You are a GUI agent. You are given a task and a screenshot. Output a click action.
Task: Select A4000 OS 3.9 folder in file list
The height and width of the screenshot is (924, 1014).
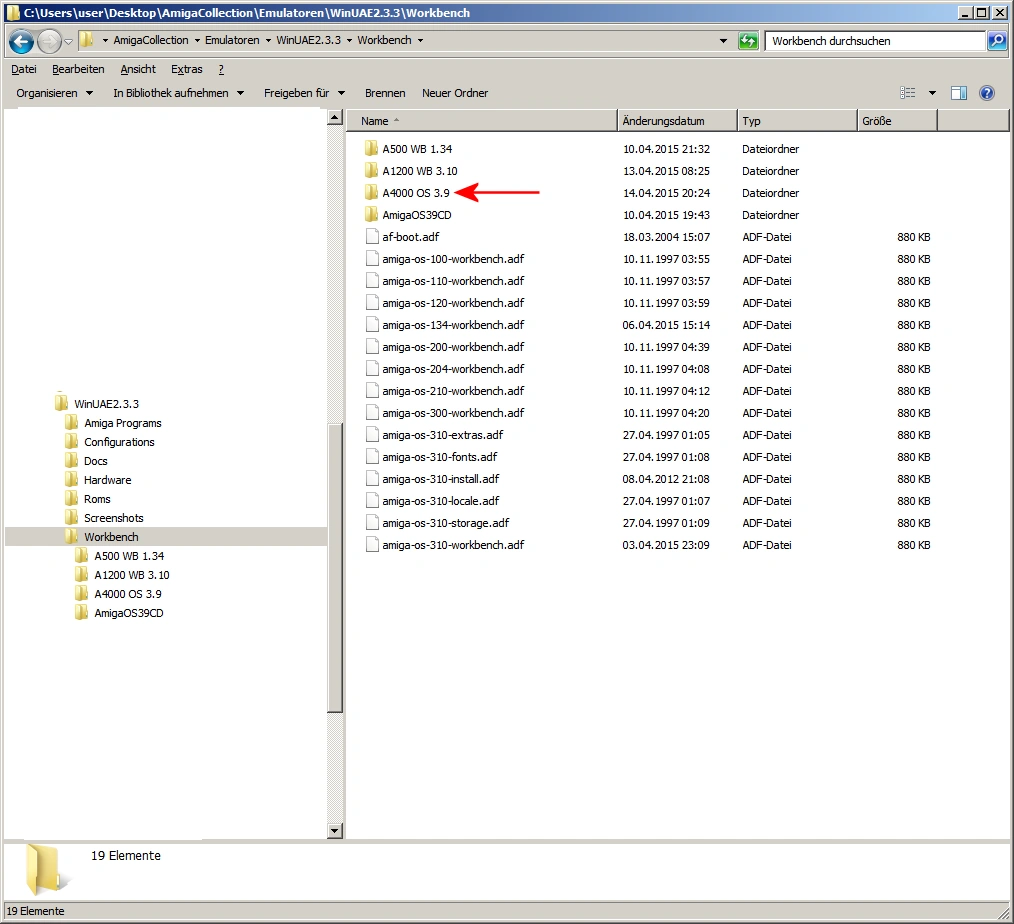click(x=416, y=193)
